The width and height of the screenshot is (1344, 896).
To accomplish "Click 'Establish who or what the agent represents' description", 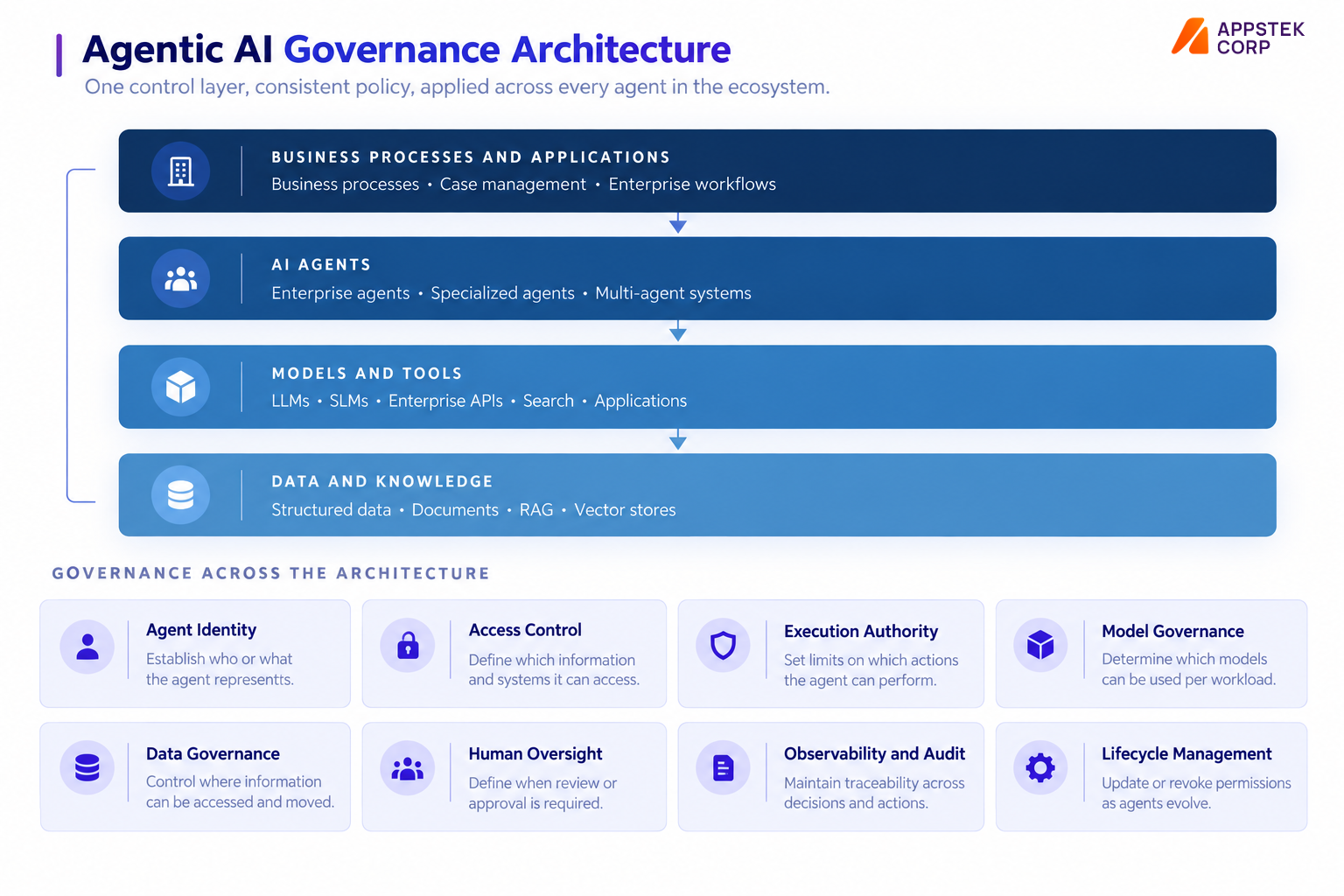I will pyautogui.click(x=220, y=669).
